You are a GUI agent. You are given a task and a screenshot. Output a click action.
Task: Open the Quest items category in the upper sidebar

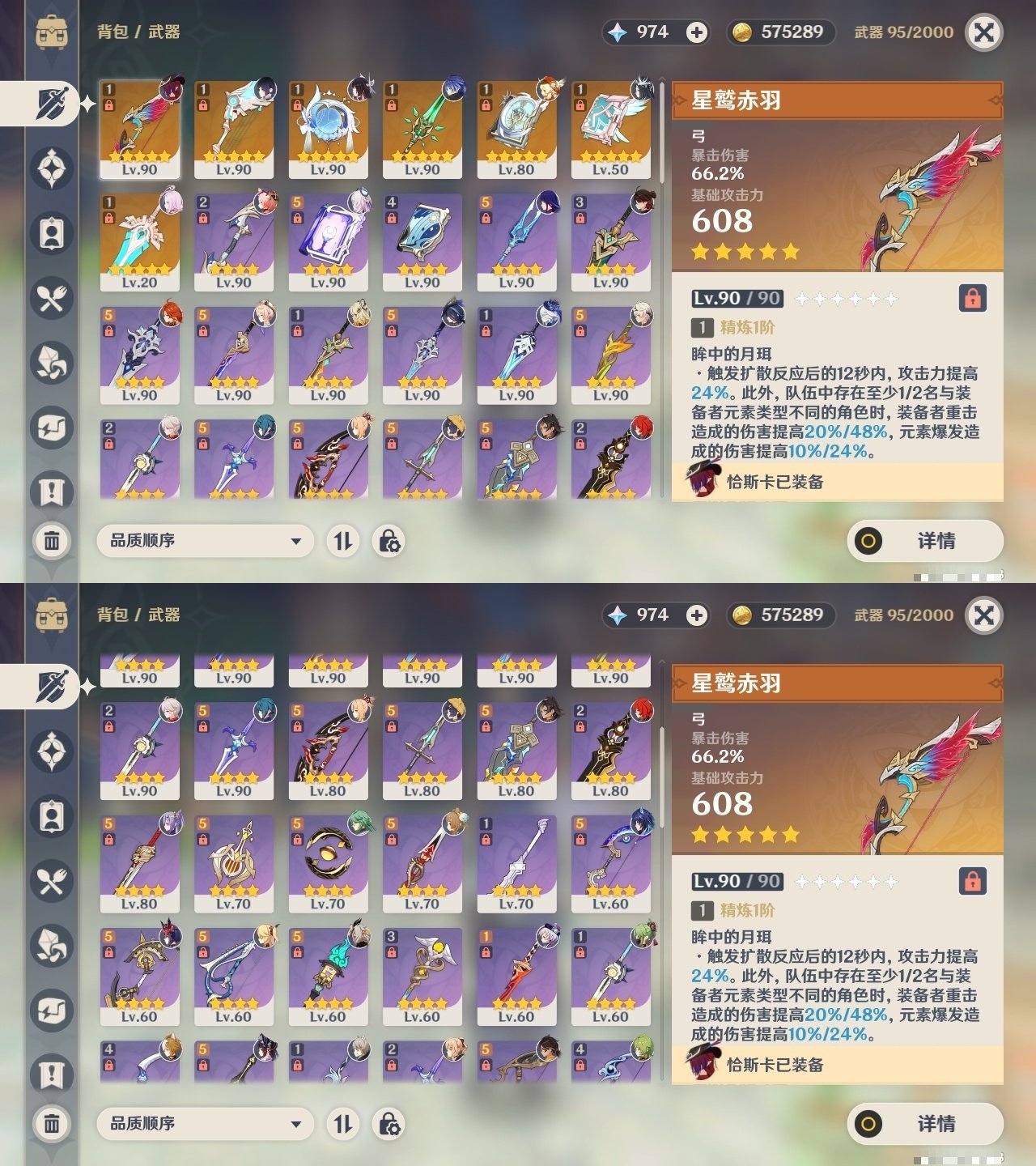52,492
